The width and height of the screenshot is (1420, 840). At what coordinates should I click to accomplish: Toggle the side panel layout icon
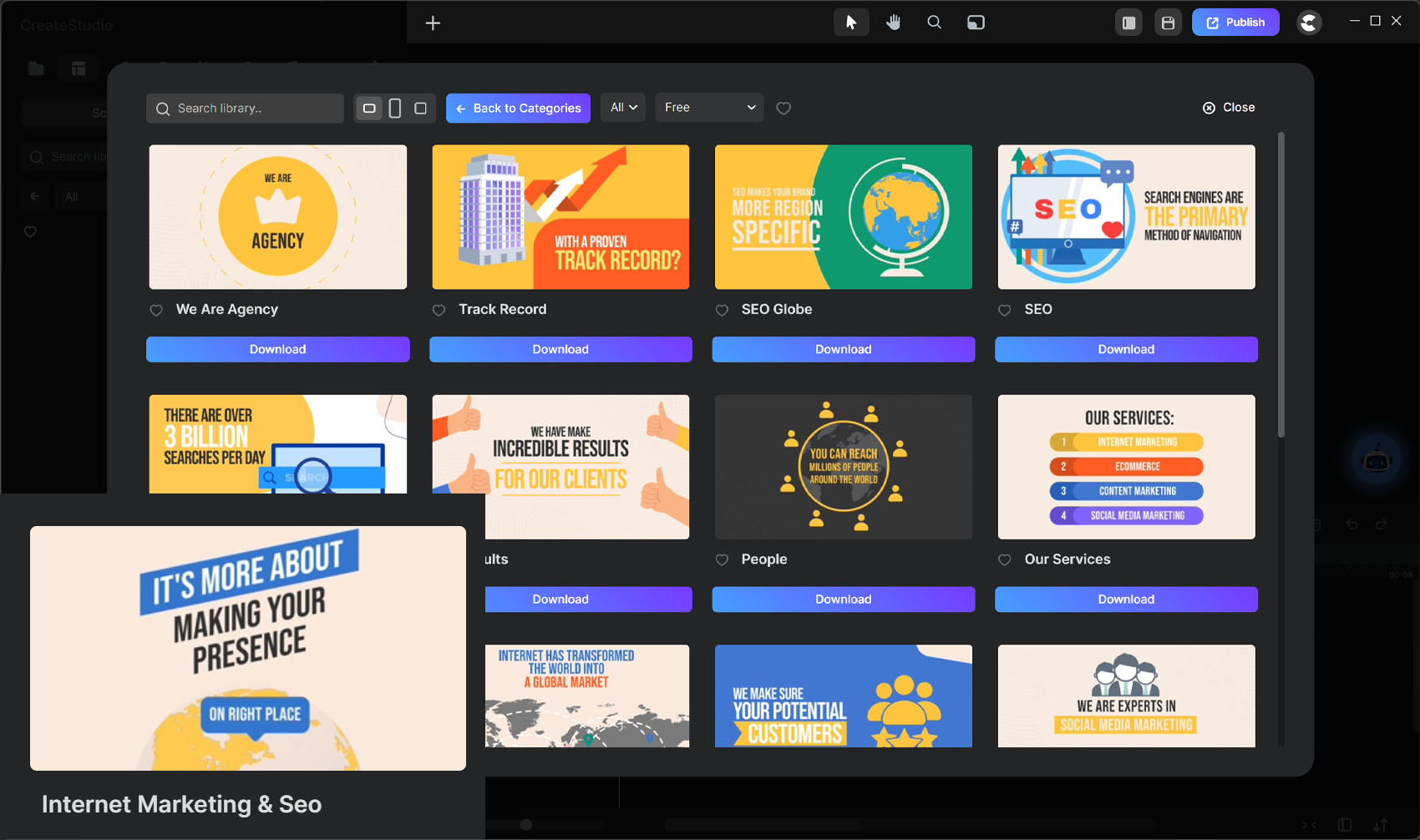(1128, 23)
